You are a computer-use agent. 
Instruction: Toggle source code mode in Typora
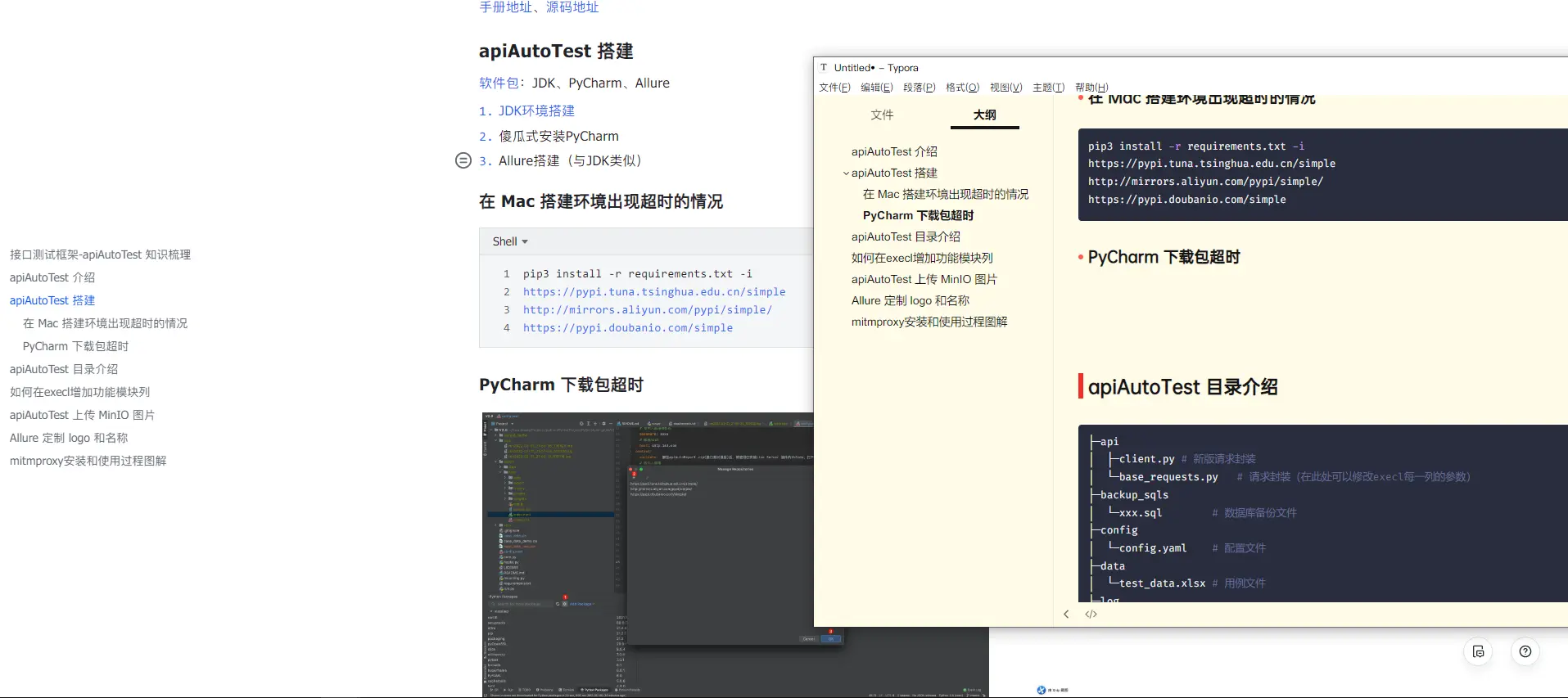(x=1091, y=614)
